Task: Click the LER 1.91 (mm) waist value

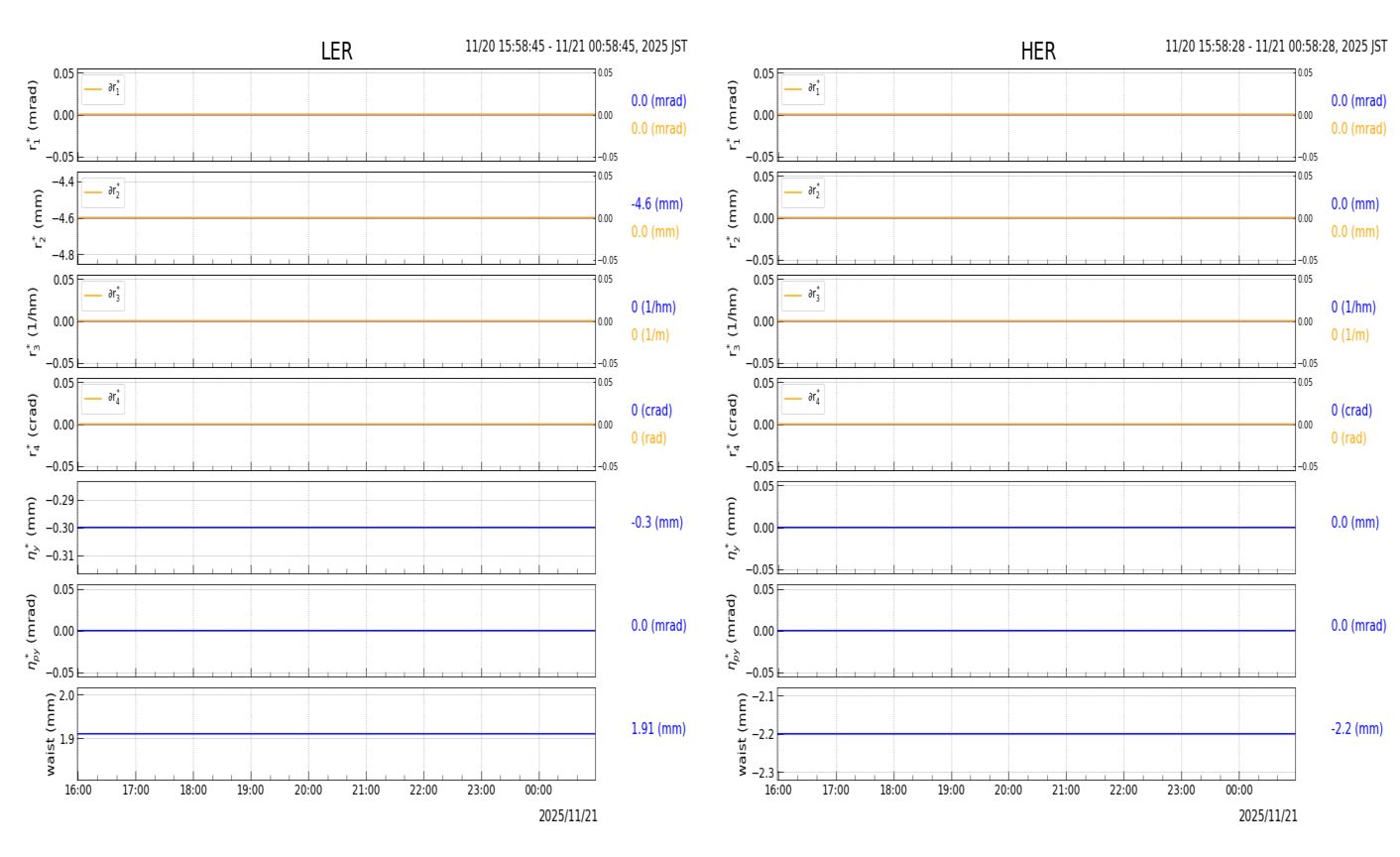Action: 658,729
